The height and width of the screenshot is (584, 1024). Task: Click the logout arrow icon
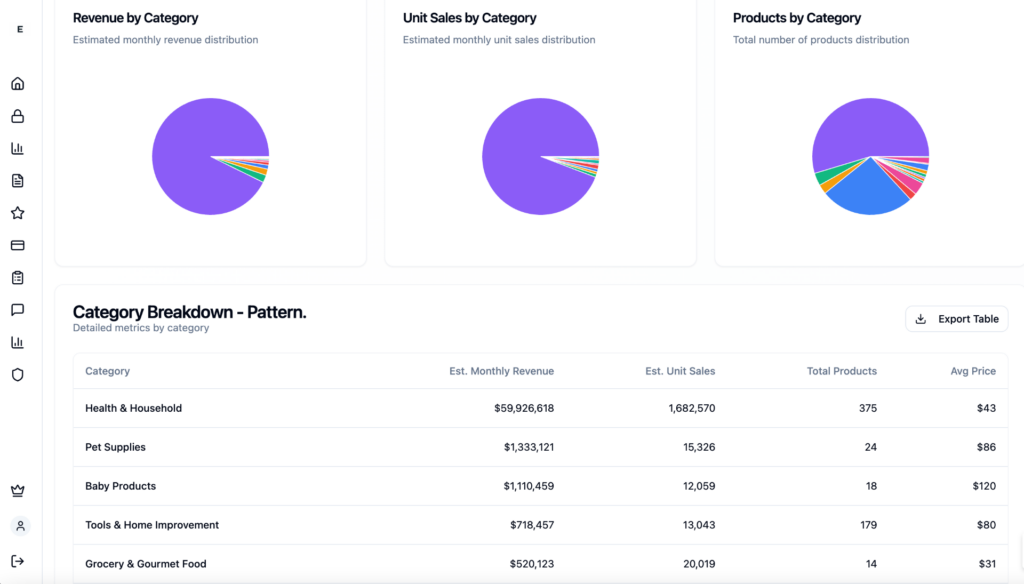click(x=17, y=561)
